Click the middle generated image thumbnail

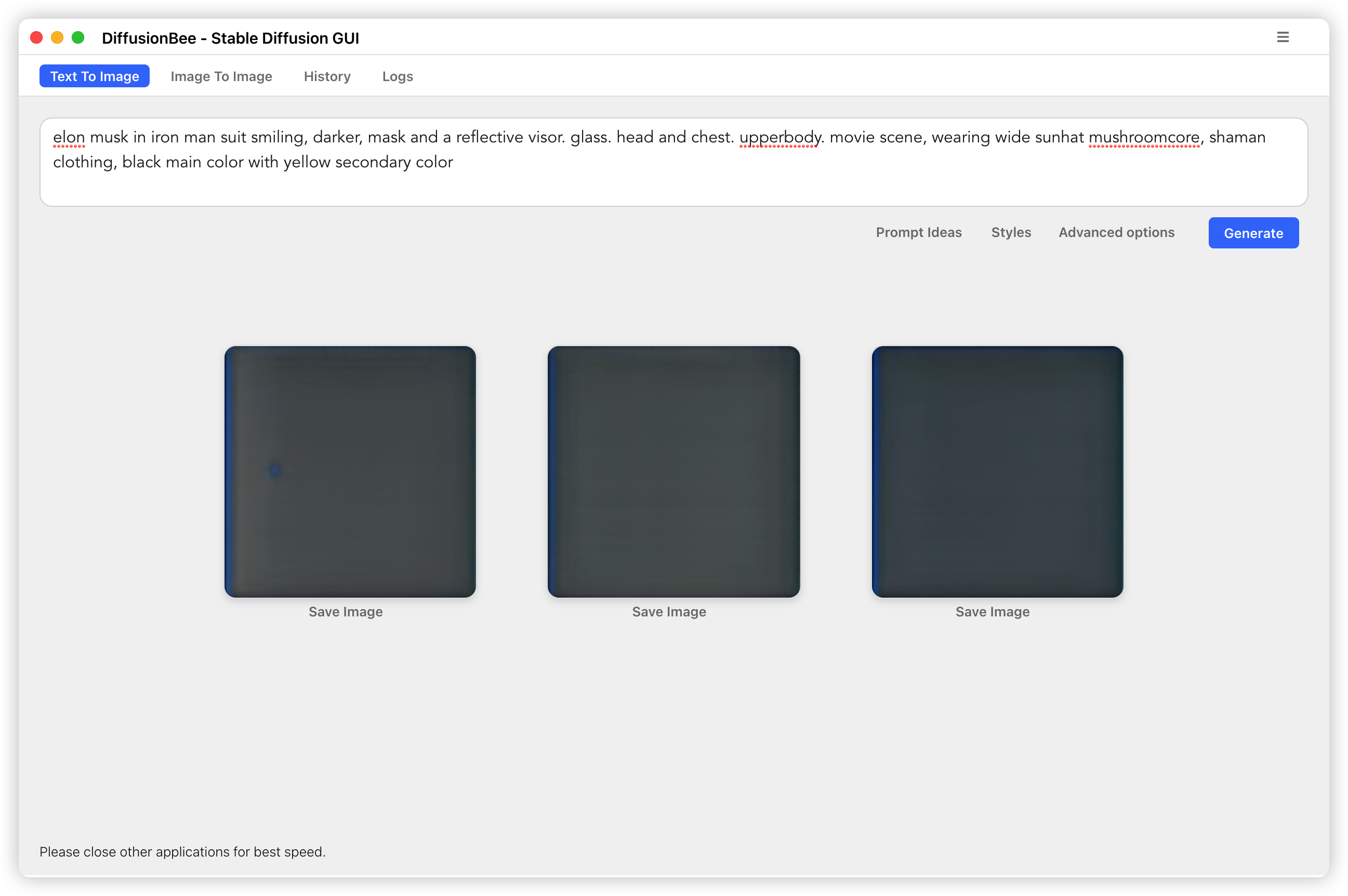[x=674, y=470]
